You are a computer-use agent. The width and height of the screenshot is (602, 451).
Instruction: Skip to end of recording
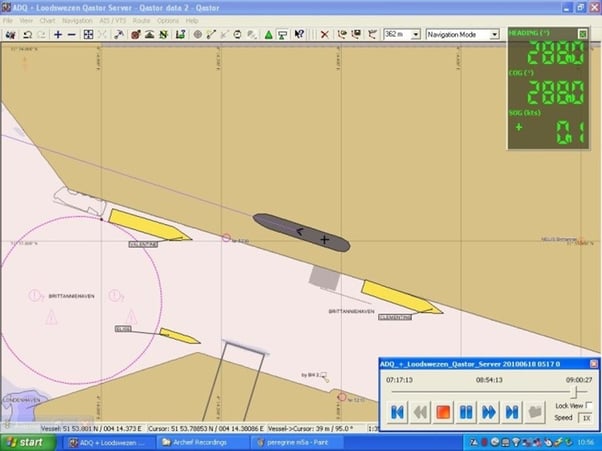pyautogui.click(x=512, y=411)
